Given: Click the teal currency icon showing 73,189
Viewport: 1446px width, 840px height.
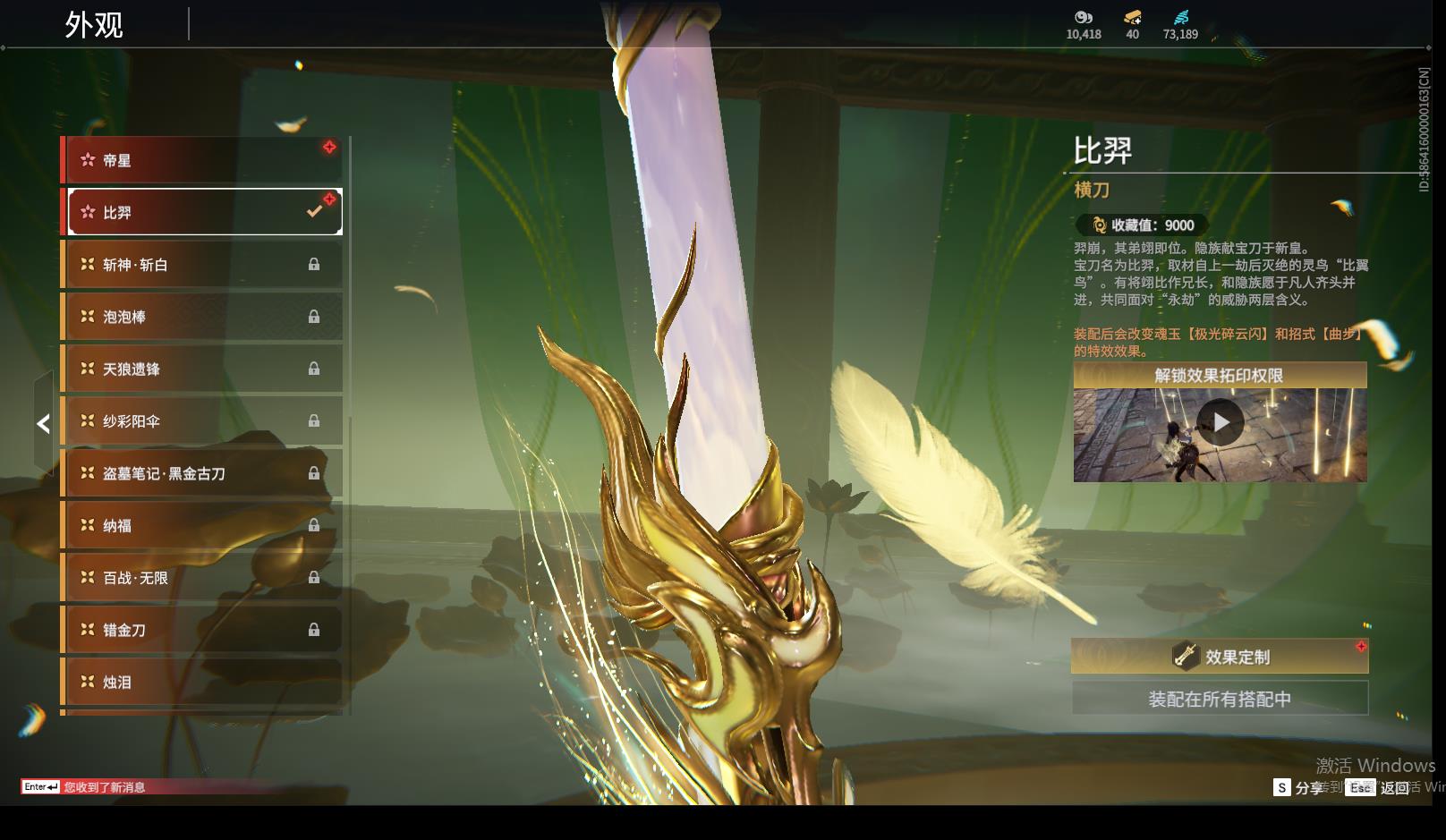Looking at the screenshot, I should click(1181, 17).
